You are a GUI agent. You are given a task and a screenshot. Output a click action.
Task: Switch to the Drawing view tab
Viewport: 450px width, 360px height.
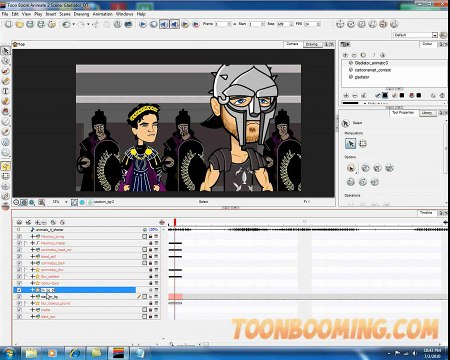pyautogui.click(x=312, y=44)
